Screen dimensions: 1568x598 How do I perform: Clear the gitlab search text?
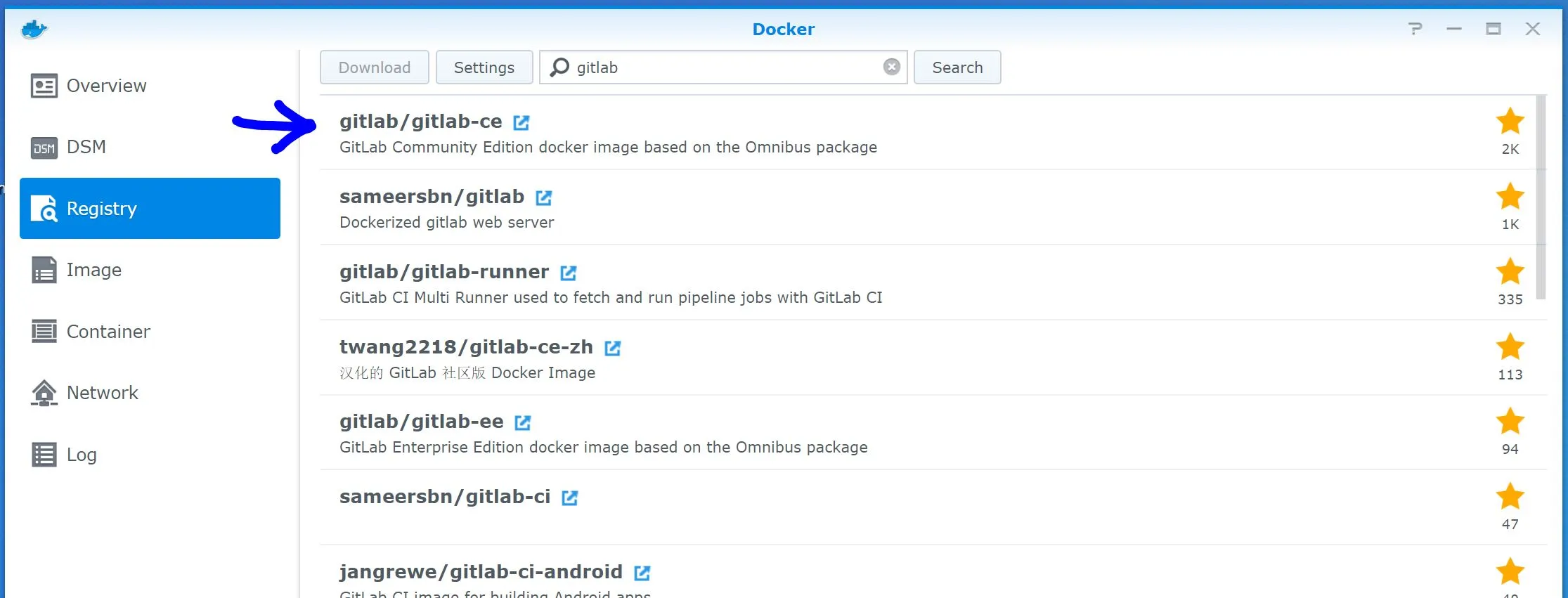[891, 67]
